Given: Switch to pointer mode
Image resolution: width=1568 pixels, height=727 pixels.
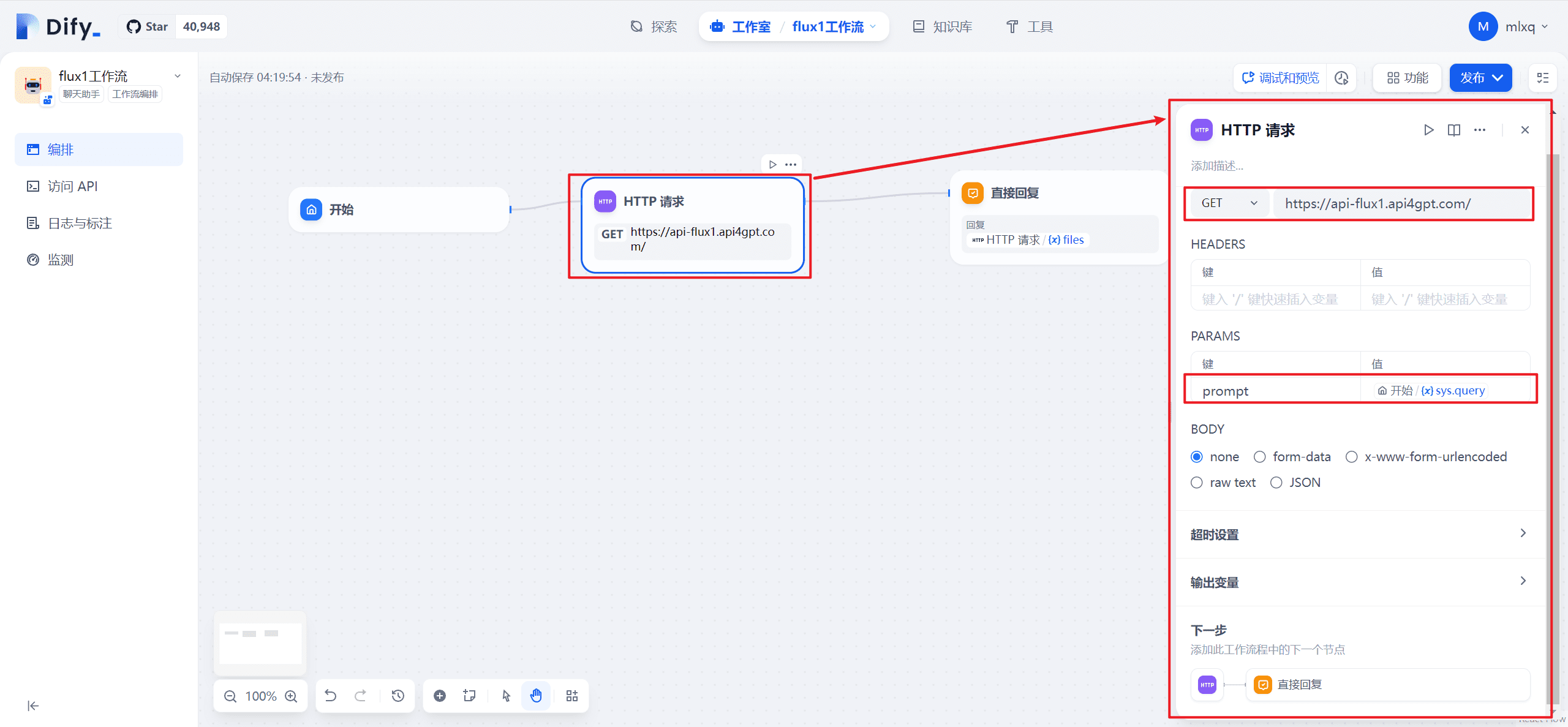Looking at the screenshot, I should coord(507,696).
